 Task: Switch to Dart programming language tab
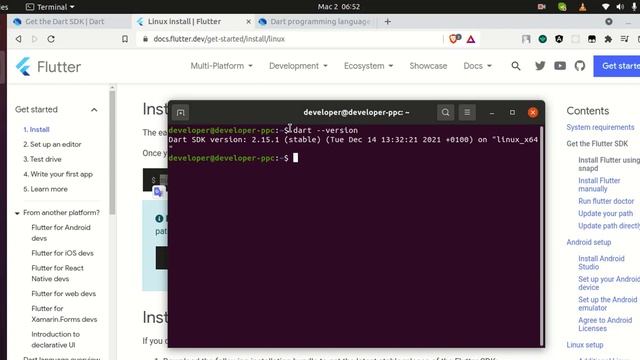pos(316,22)
